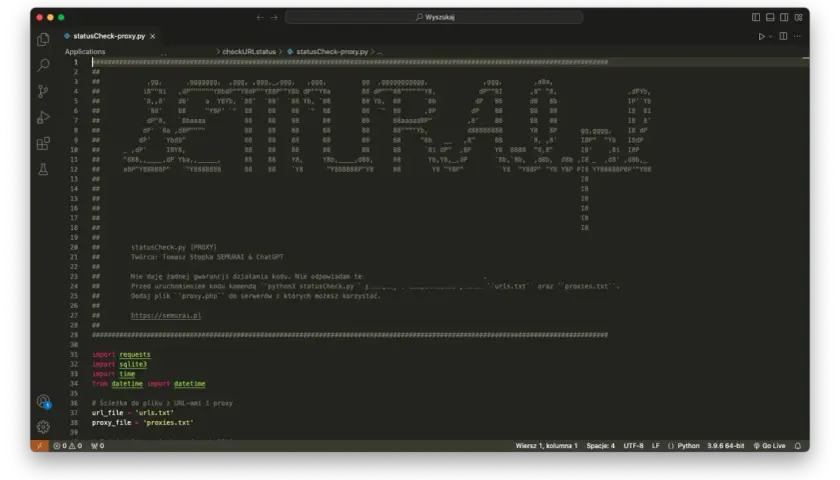The image size is (840, 480).
Task: Open the Testing flask view
Action: (x=43, y=169)
